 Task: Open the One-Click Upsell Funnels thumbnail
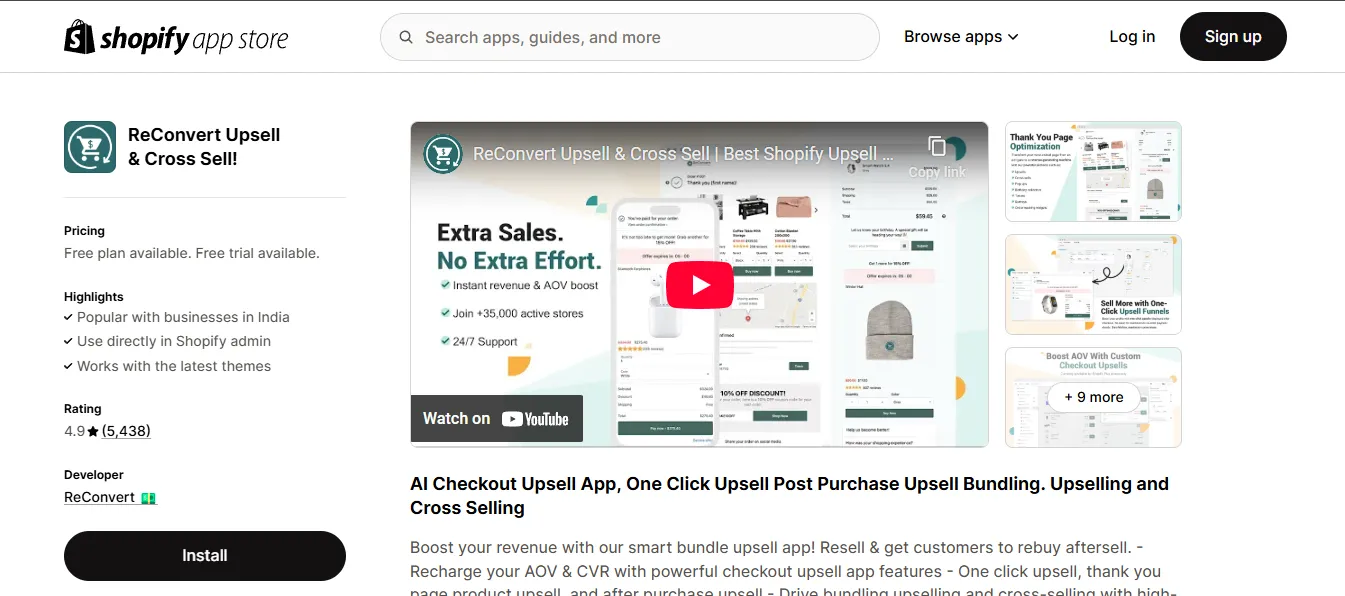pyautogui.click(x=1093, y=284)
